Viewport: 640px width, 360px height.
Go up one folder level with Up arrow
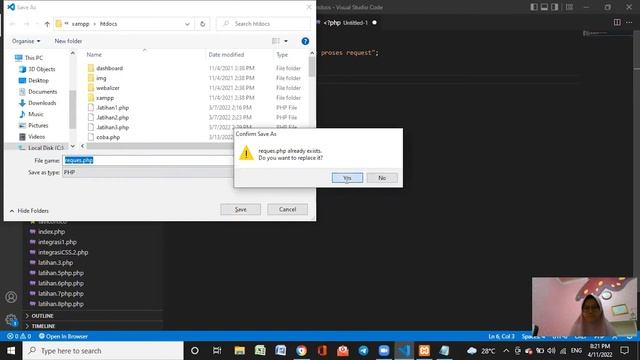[x=47, y=24]
